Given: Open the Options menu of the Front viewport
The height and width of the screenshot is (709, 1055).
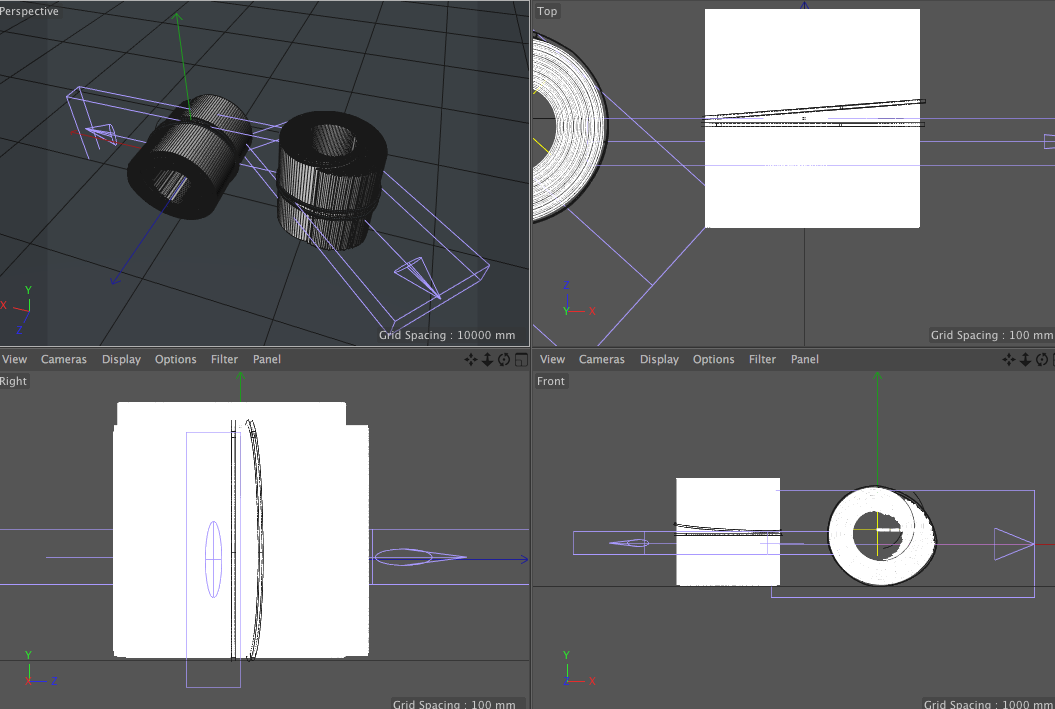Looking at the screenshot, I should click(713, 360).
